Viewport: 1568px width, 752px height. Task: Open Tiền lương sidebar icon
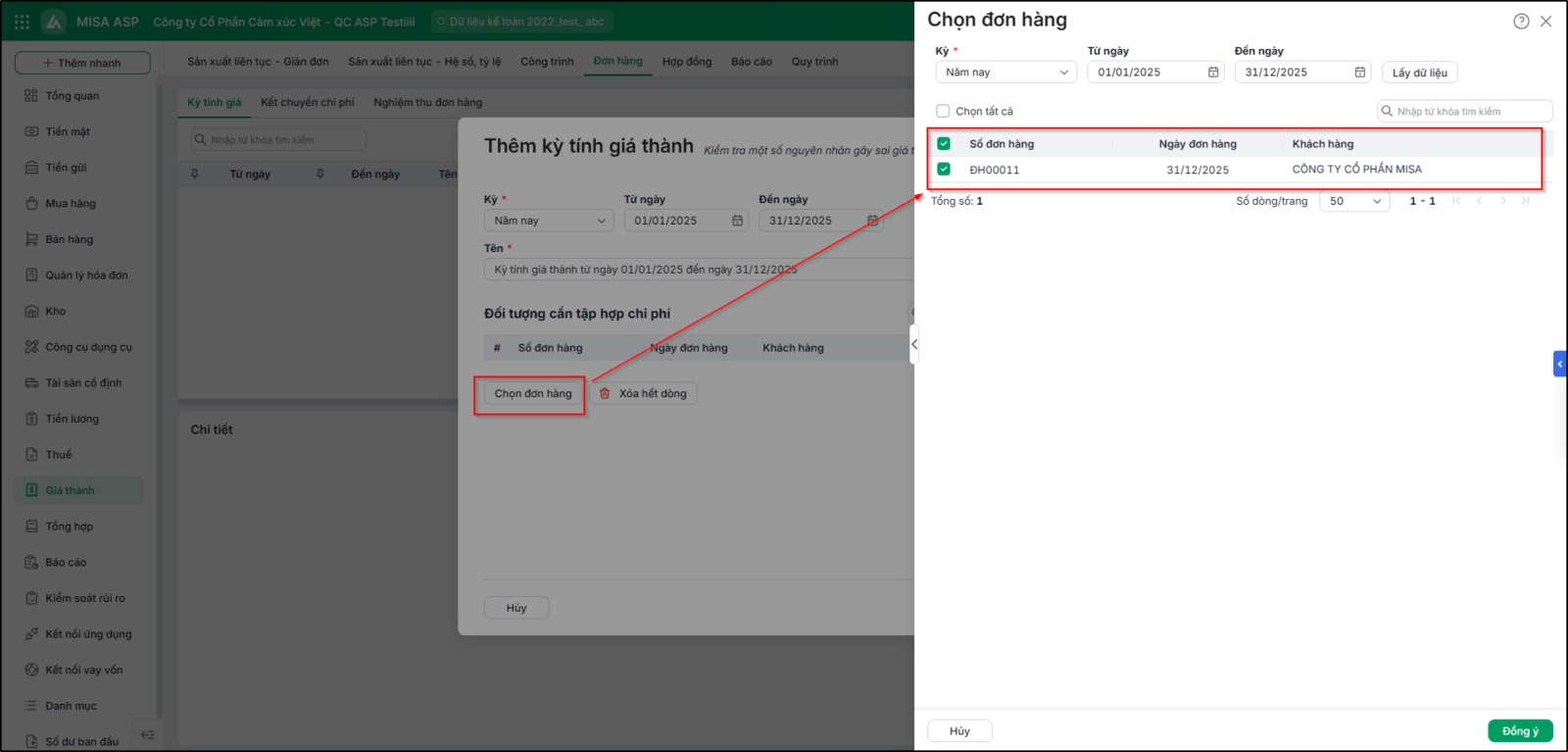pos(31,419)
